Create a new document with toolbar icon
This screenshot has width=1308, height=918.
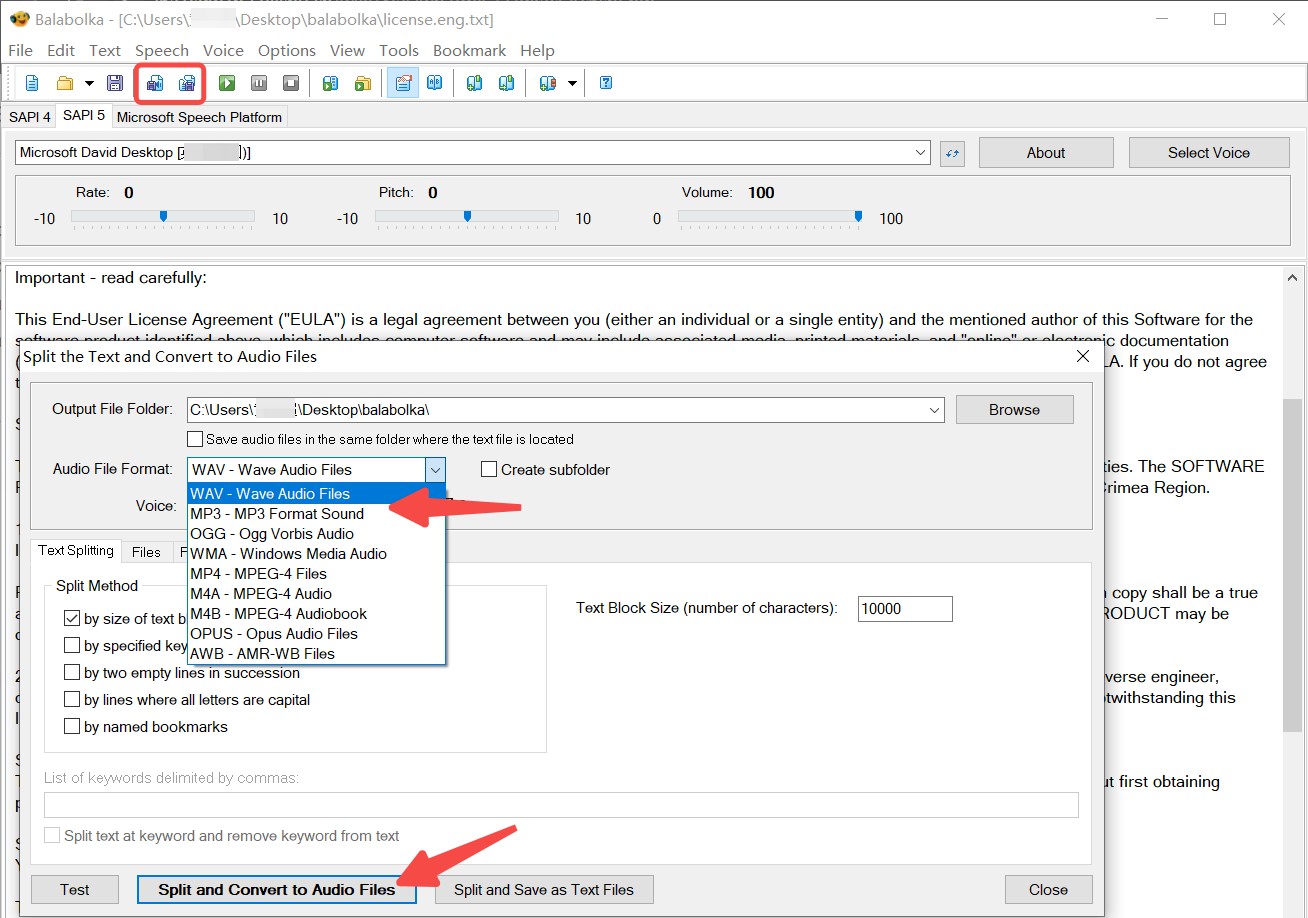point(32,83)
